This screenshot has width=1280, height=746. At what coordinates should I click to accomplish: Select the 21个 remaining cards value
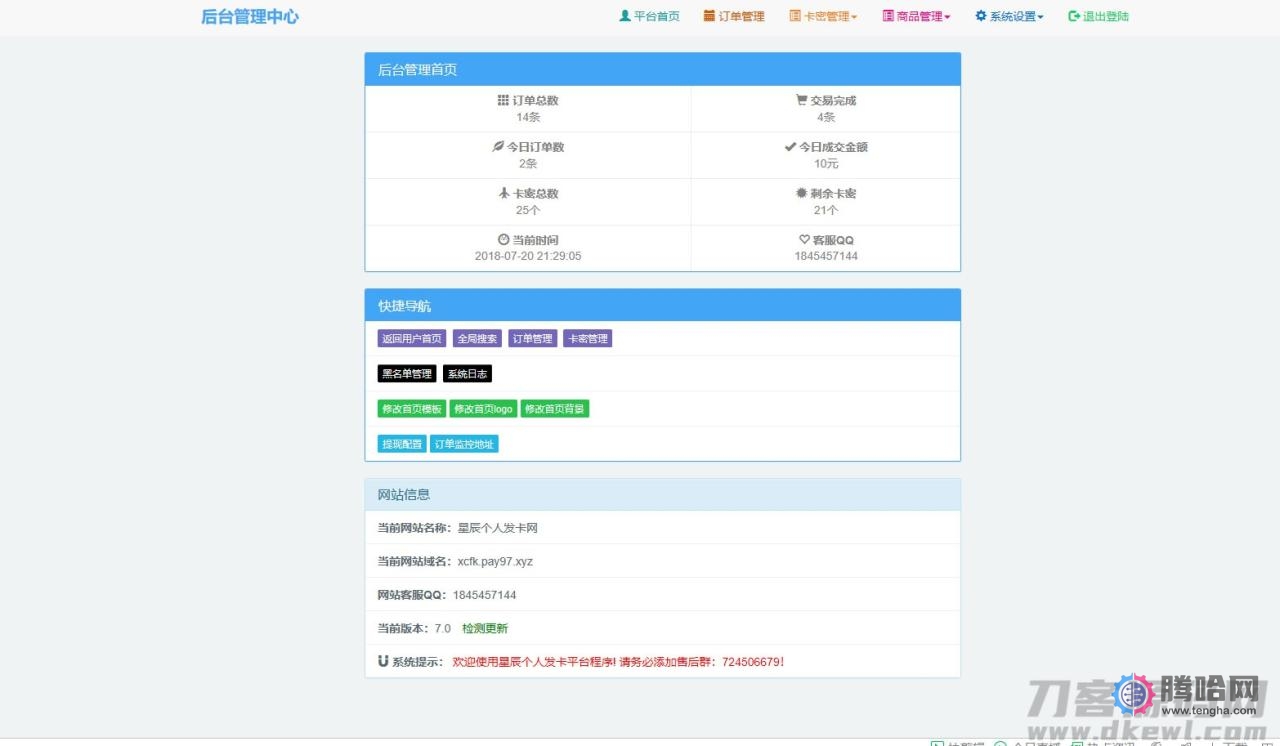(826, 210)
